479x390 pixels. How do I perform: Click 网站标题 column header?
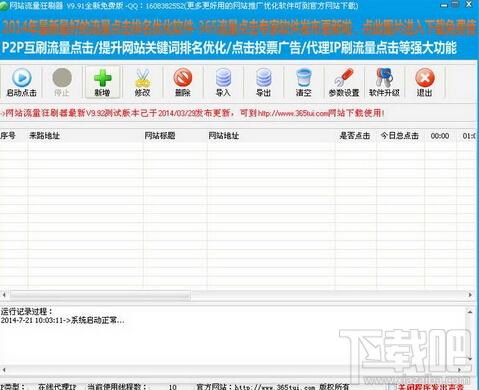pyautogui.click(x=160, y=136)
